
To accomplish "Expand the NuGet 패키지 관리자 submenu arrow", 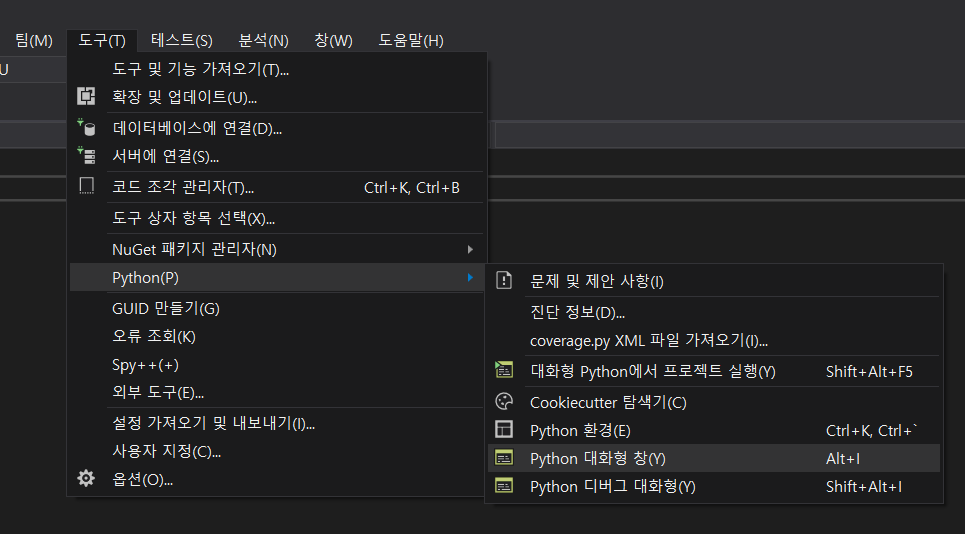I will tap(470, 249).
